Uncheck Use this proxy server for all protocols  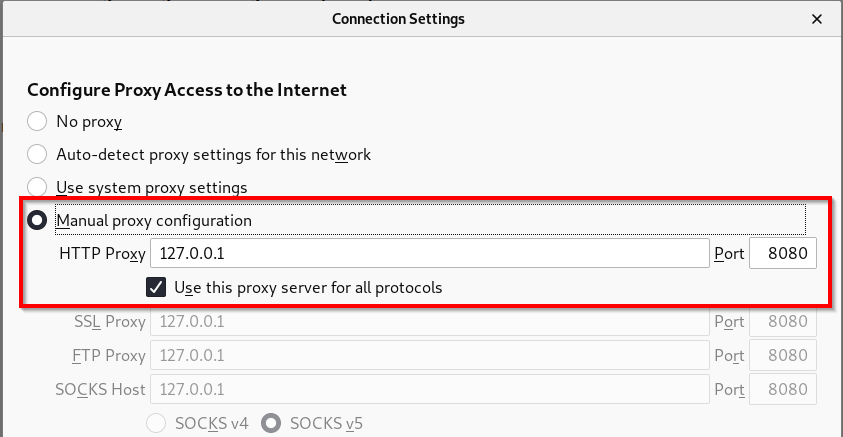coord(156,287)
